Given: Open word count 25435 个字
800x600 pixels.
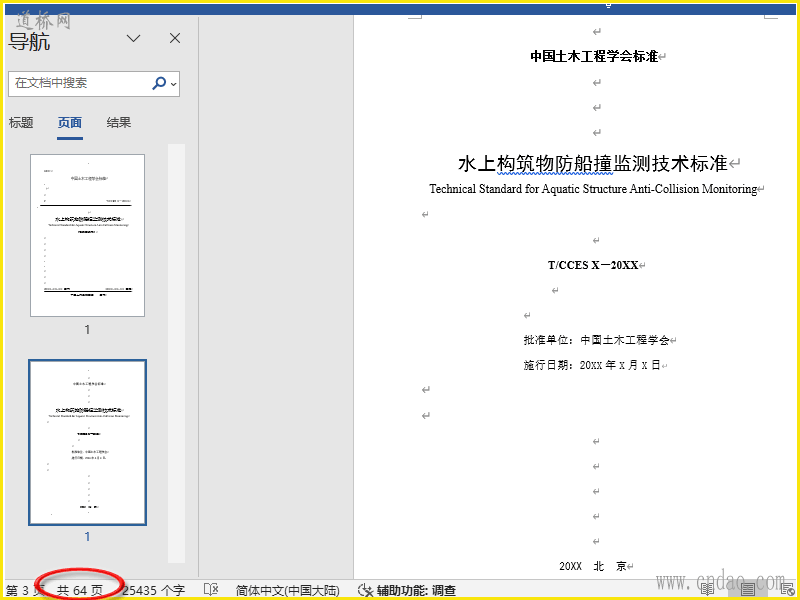Looking at the screenshot, I should [x=153, y=590].
